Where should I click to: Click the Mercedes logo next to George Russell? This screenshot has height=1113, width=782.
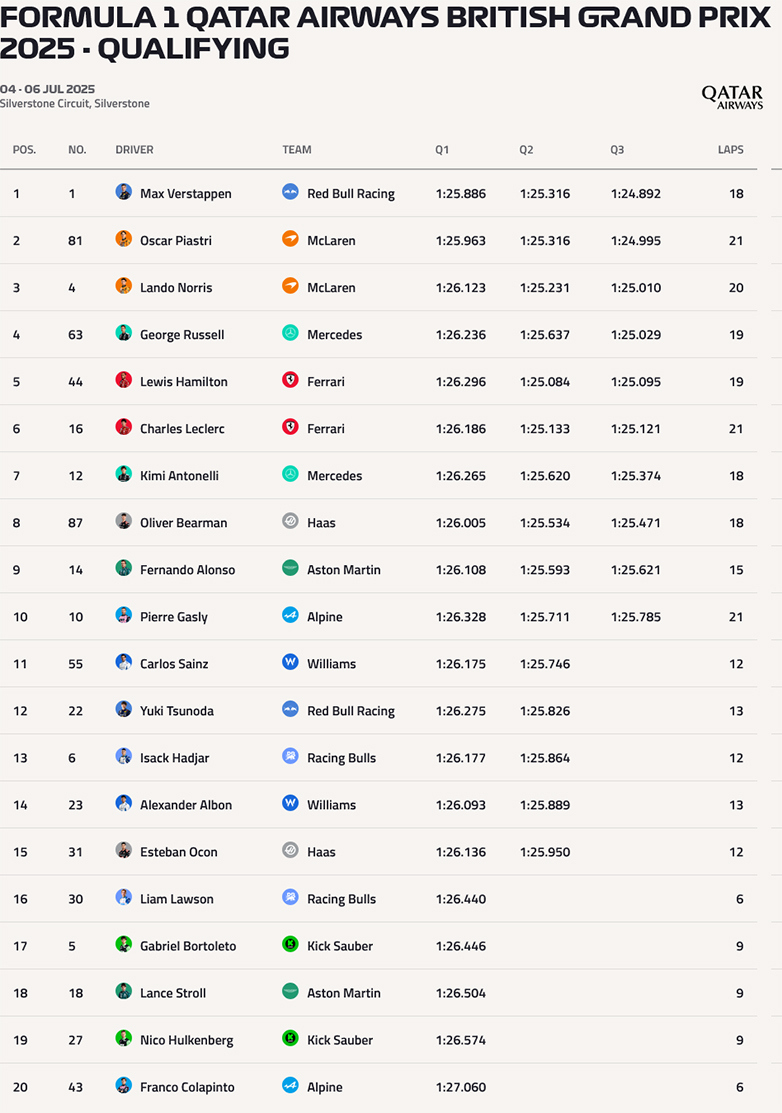290,333
